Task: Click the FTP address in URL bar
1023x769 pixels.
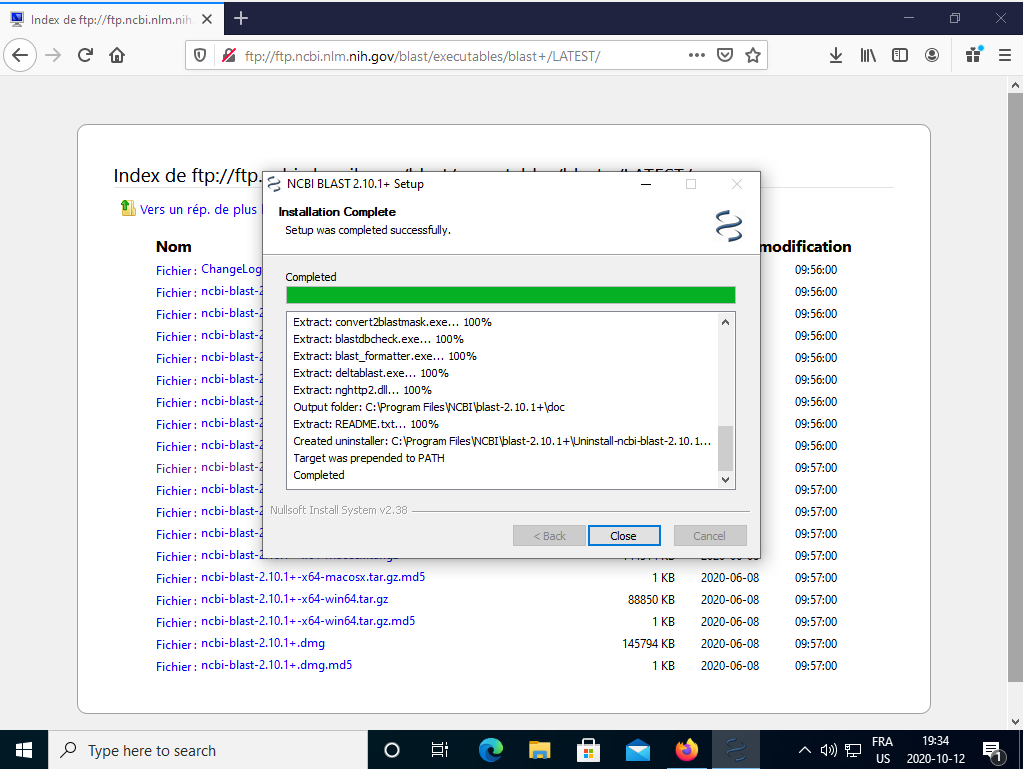Action: coord(422,56)
